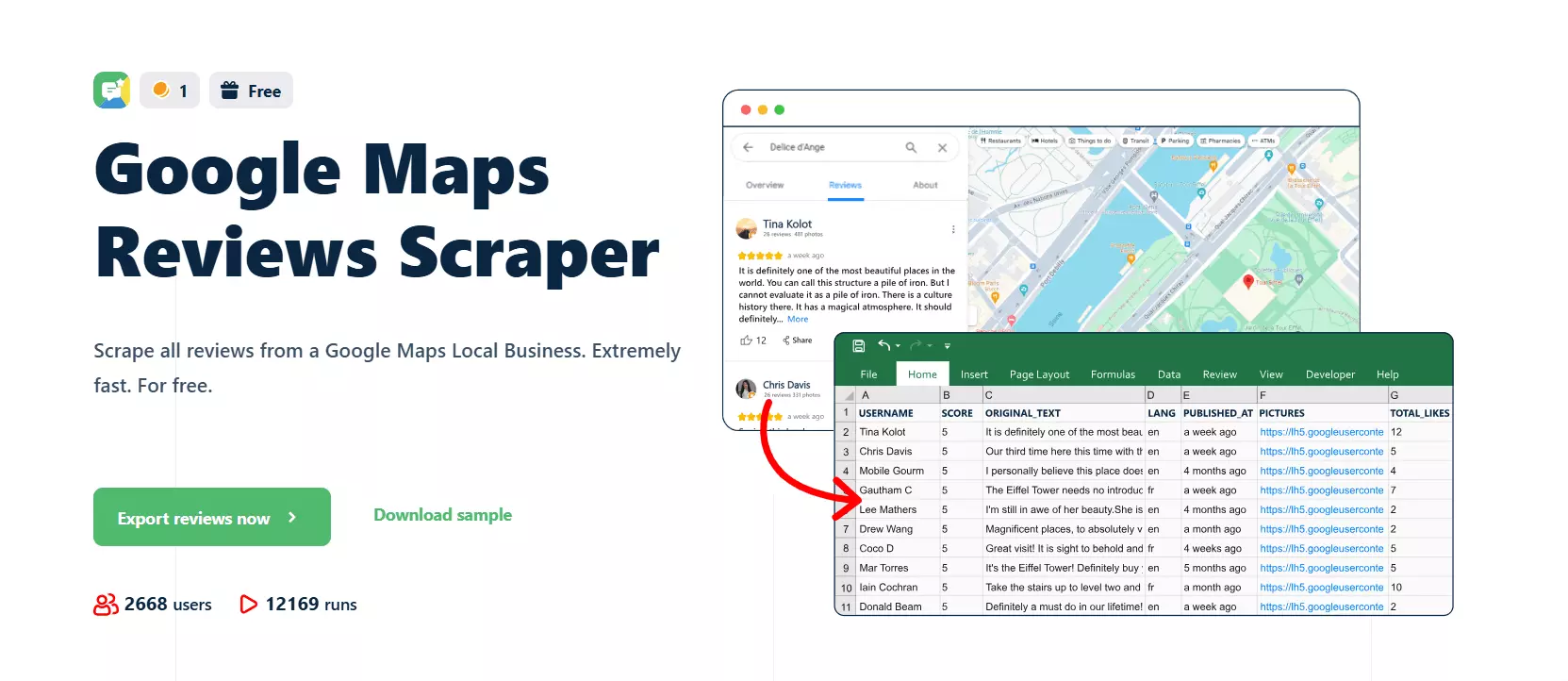
Task: Click the 'Great visit!' review text cell
Action: coord(1064,548)
